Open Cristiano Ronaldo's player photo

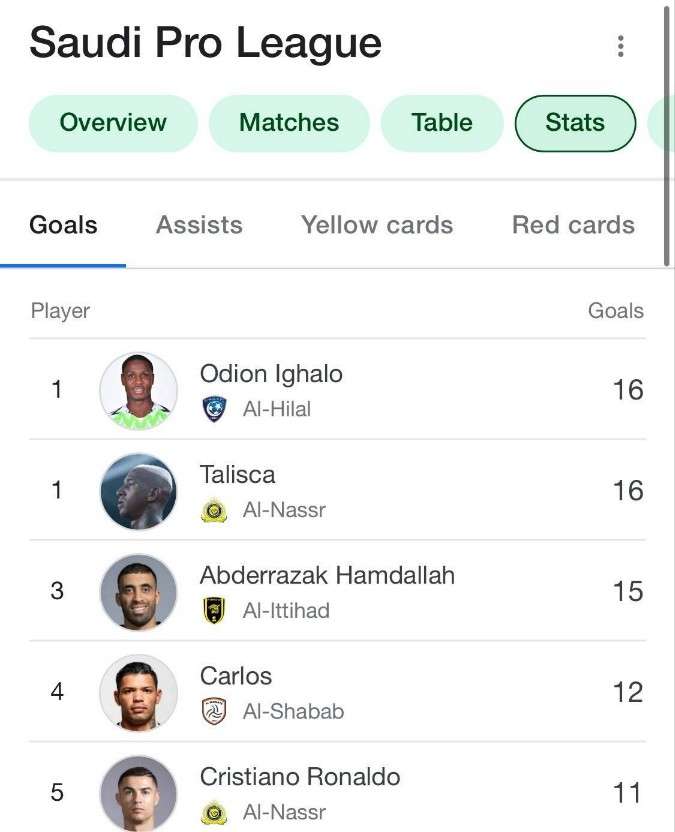(x=139, y=792)
